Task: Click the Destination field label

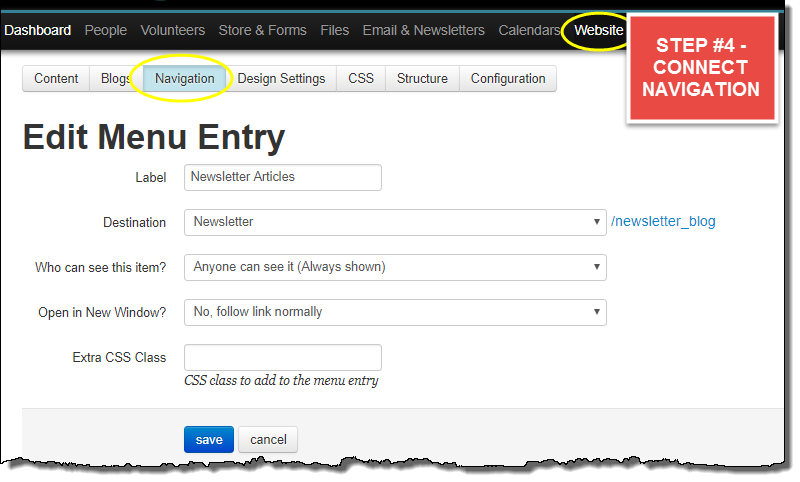Action: (x=134, y=222)
